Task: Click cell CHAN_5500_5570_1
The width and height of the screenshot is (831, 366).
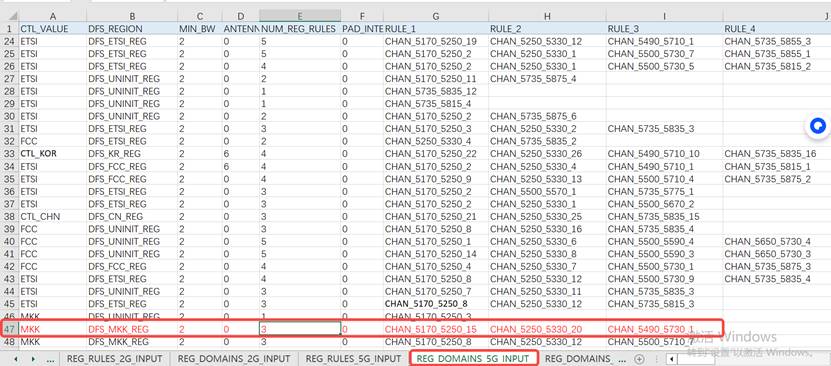Action: coord(547,191)
